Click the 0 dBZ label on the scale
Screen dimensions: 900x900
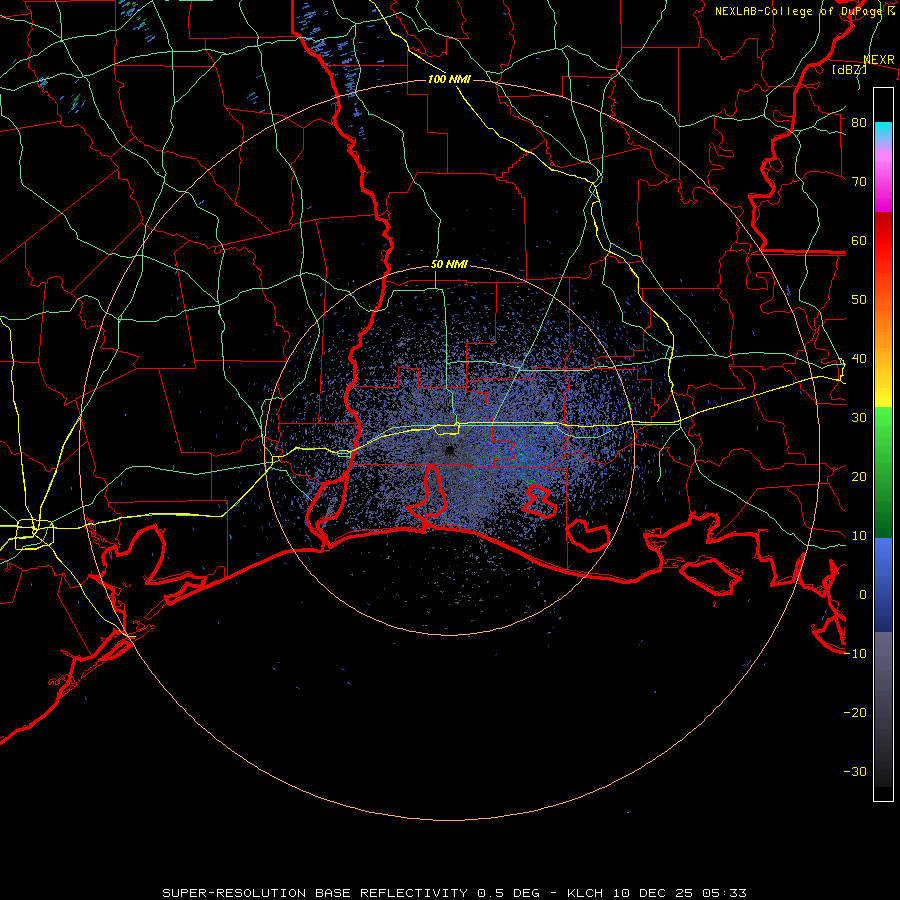(863, 595)
